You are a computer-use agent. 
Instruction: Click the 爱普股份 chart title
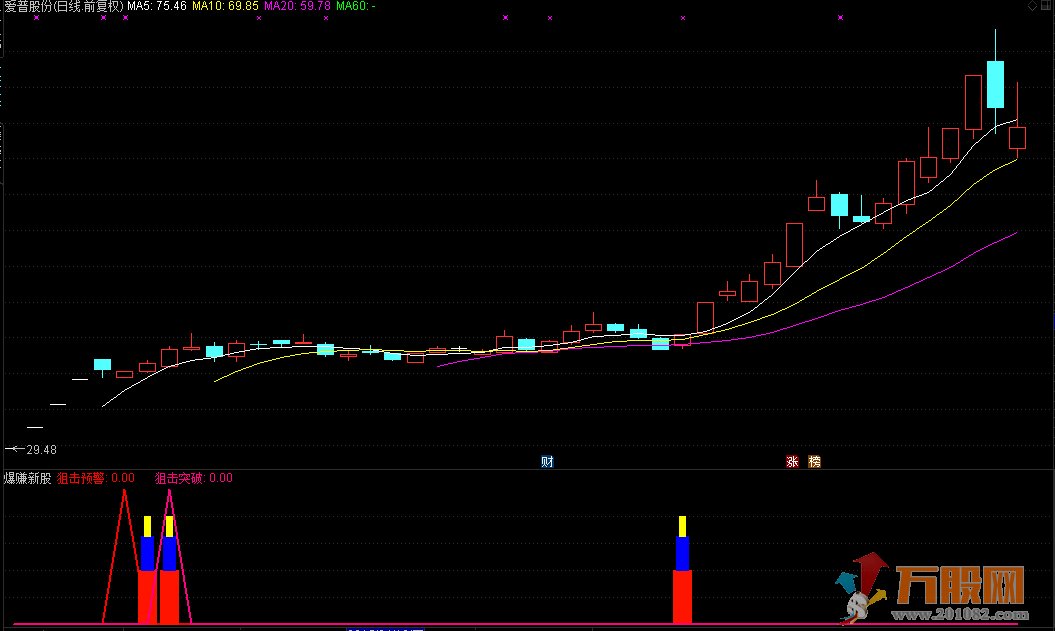click(63, 6)
